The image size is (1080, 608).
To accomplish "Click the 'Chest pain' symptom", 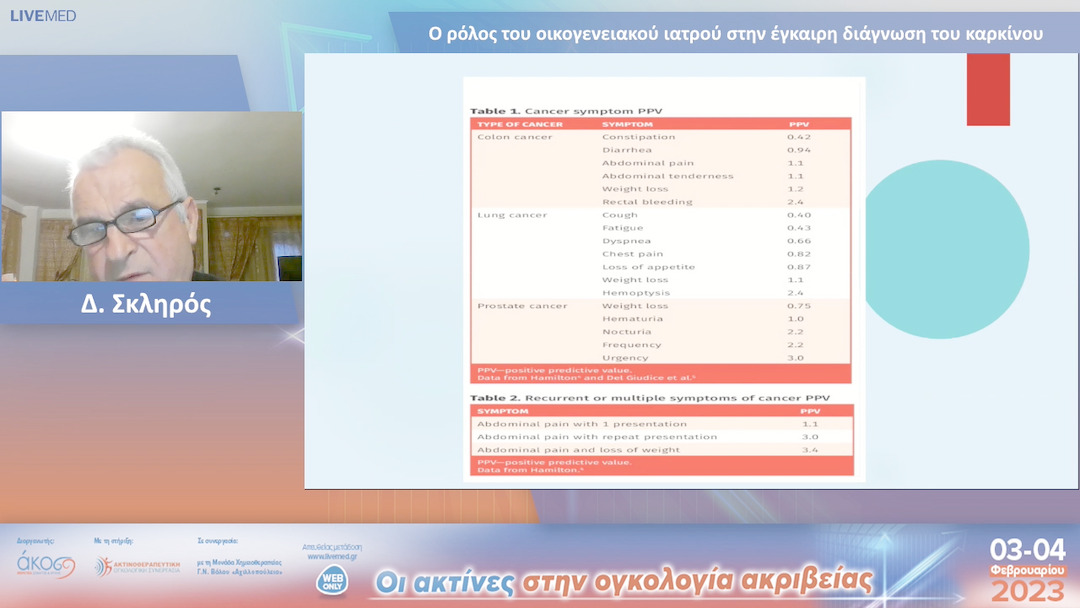I will click(632, 254).
